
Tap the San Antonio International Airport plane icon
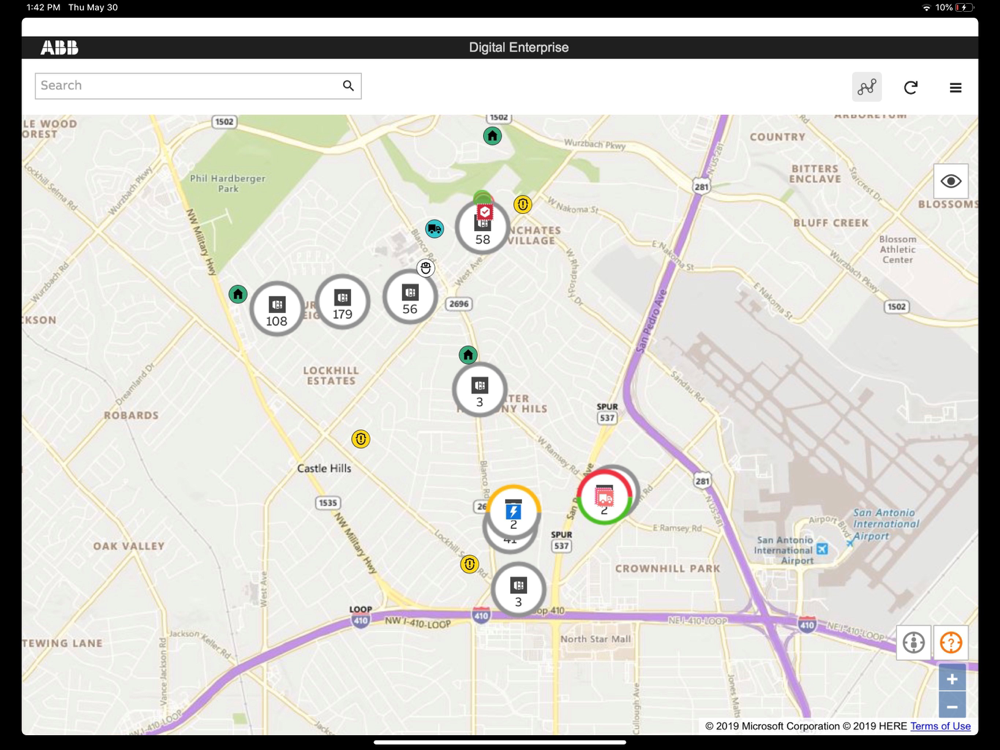point(823,549)
